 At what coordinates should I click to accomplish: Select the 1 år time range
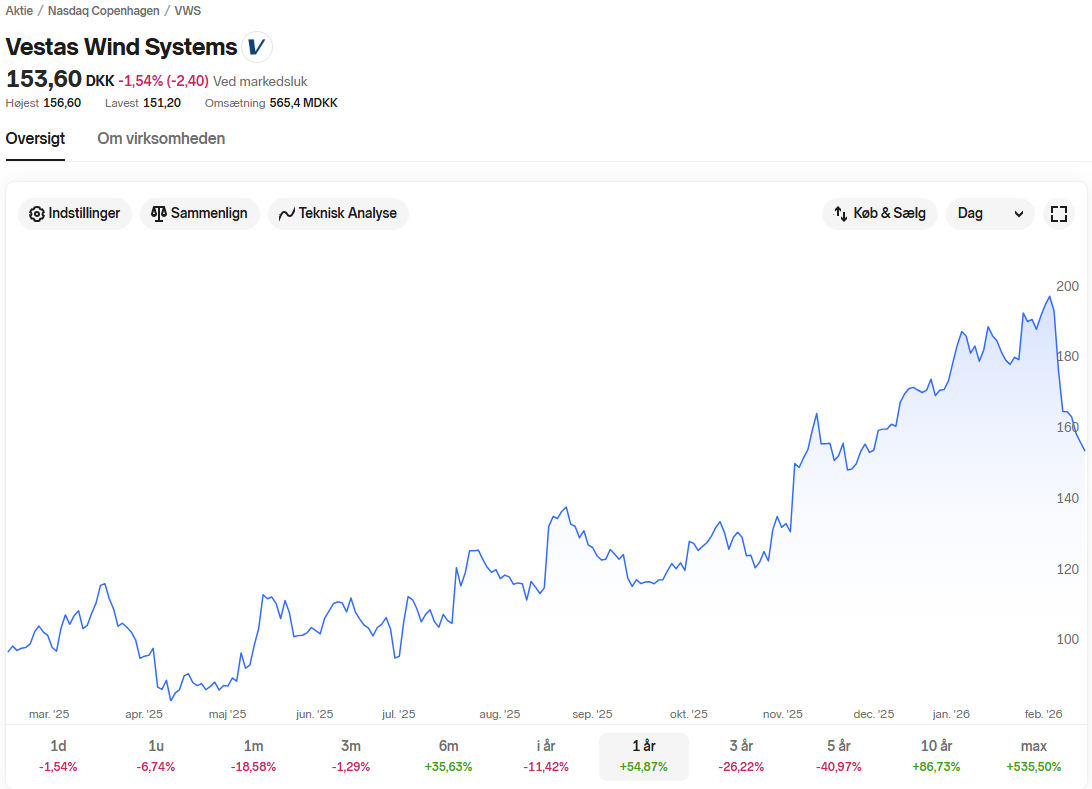pyautogui.click(x=644, y=756)
